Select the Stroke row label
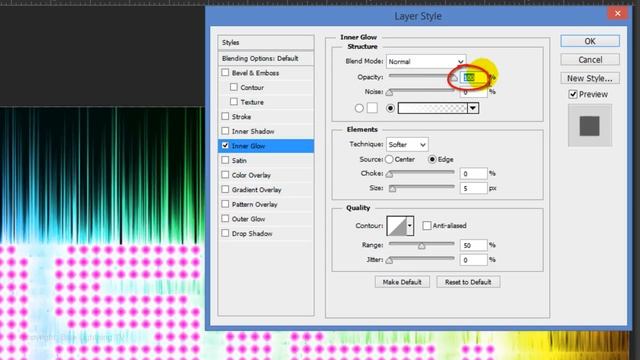The image size is (640, 360). (x=241, y=117)
